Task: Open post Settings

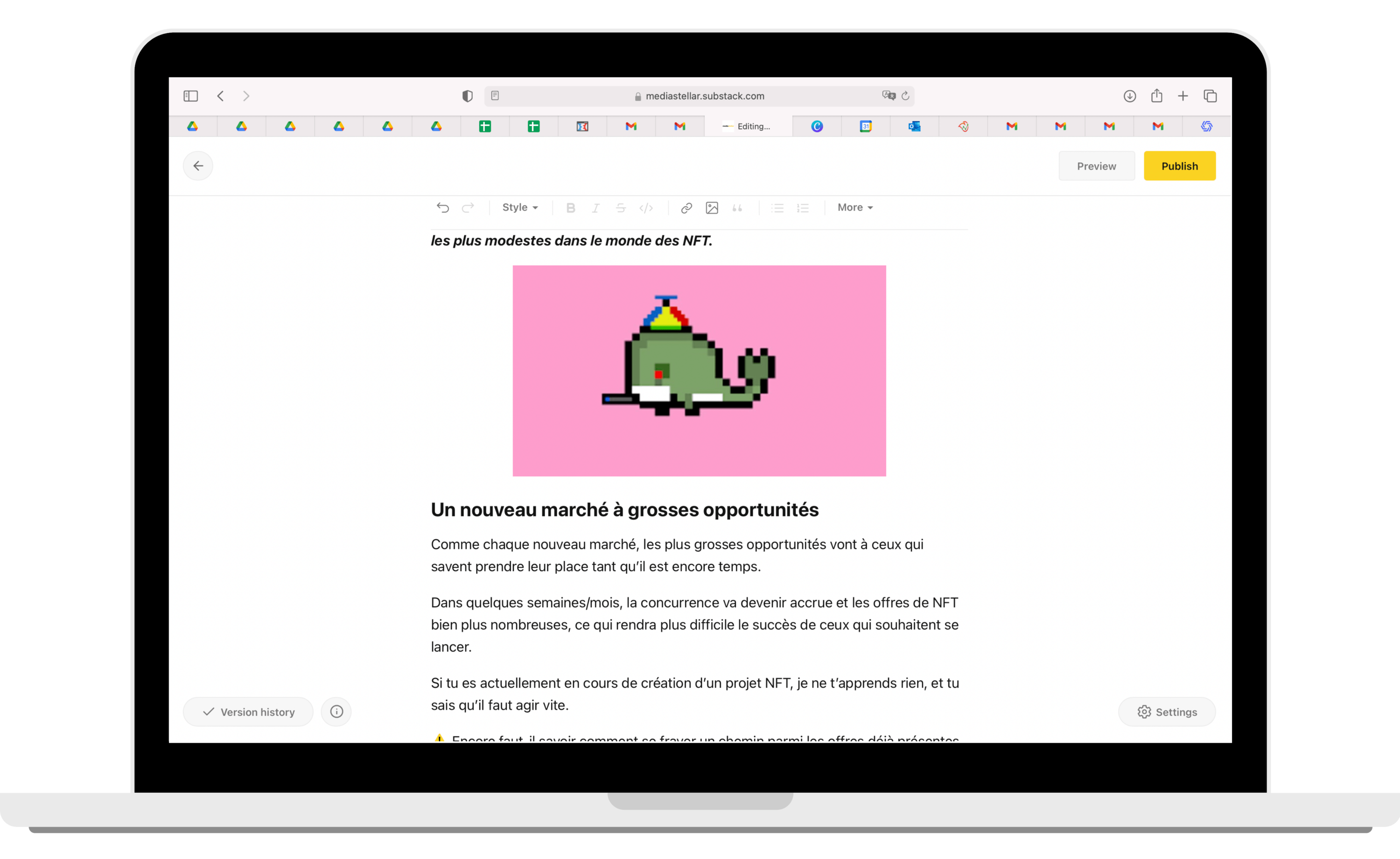Action: coord(1167,712)
